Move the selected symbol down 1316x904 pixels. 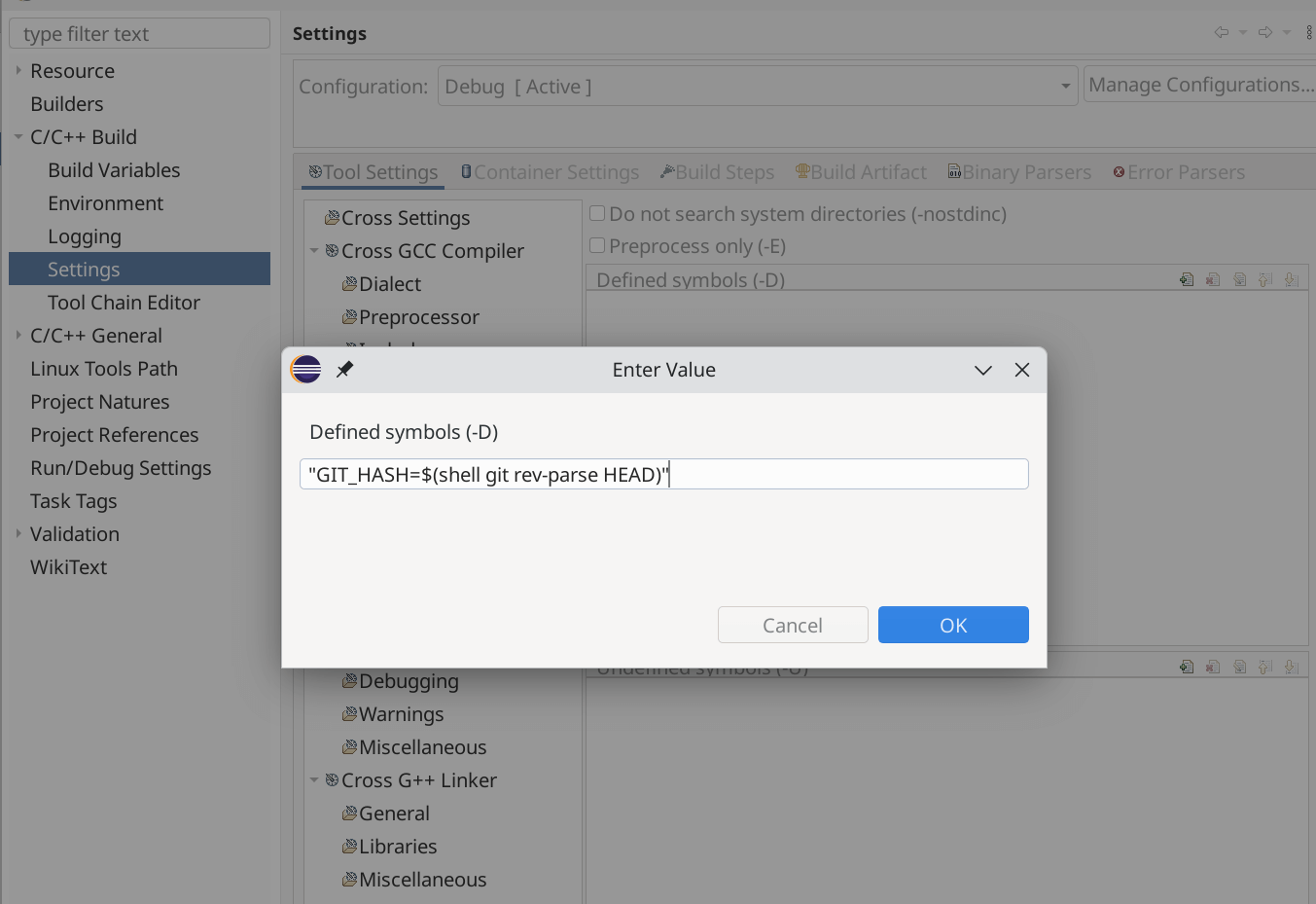click(x=1291, y=279)
